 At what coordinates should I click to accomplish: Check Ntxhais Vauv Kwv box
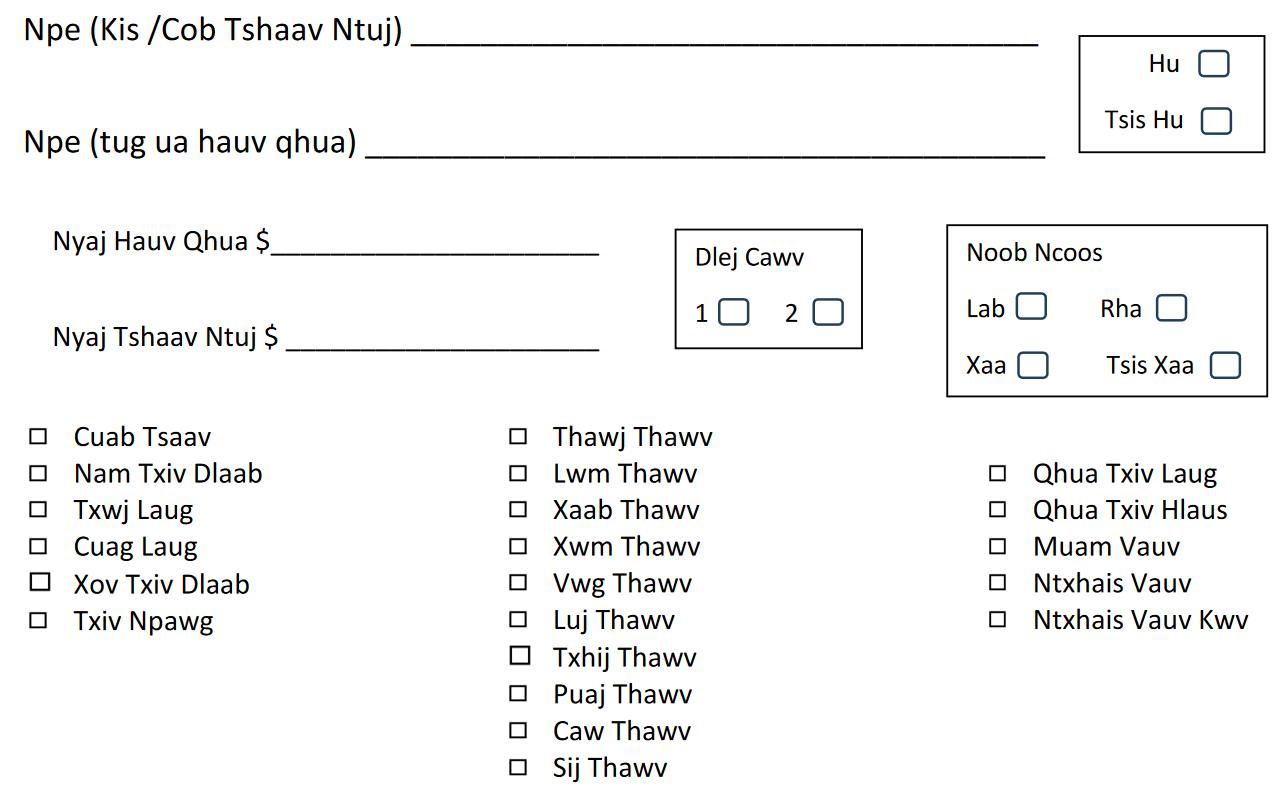click(997, 619)
